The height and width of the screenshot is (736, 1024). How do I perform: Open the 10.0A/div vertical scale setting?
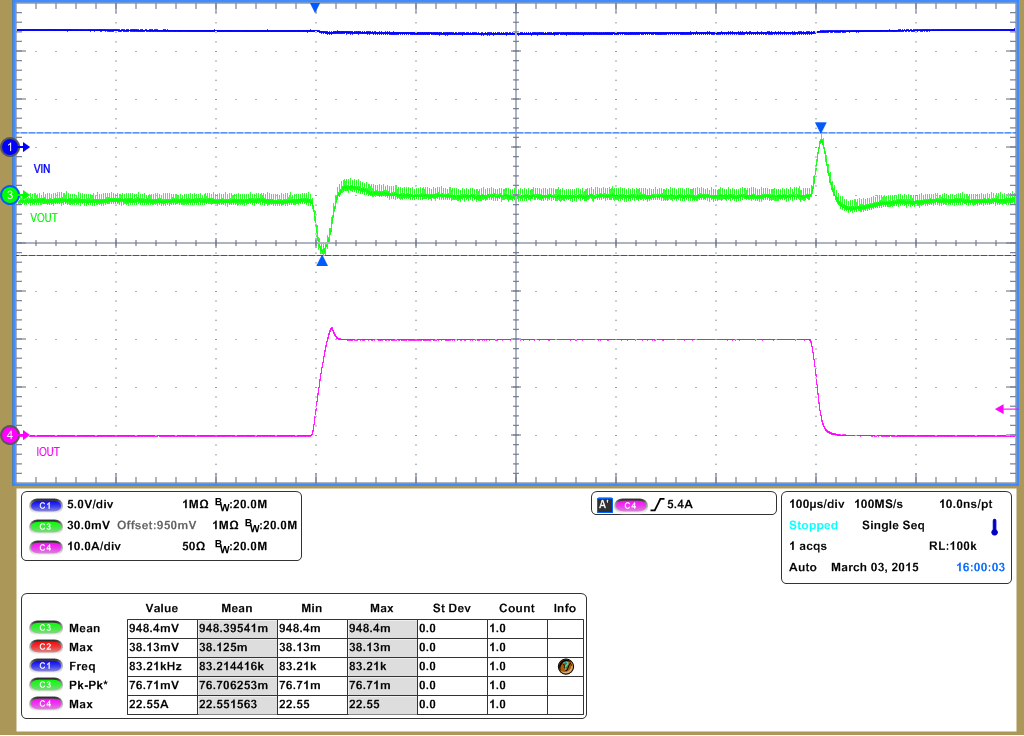point(97,544)
